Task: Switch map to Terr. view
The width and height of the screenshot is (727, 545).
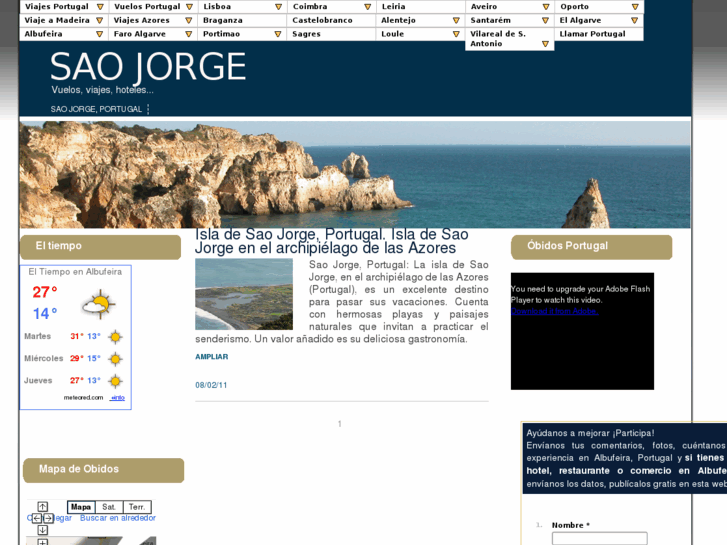Action: click(x=137, y=507)
